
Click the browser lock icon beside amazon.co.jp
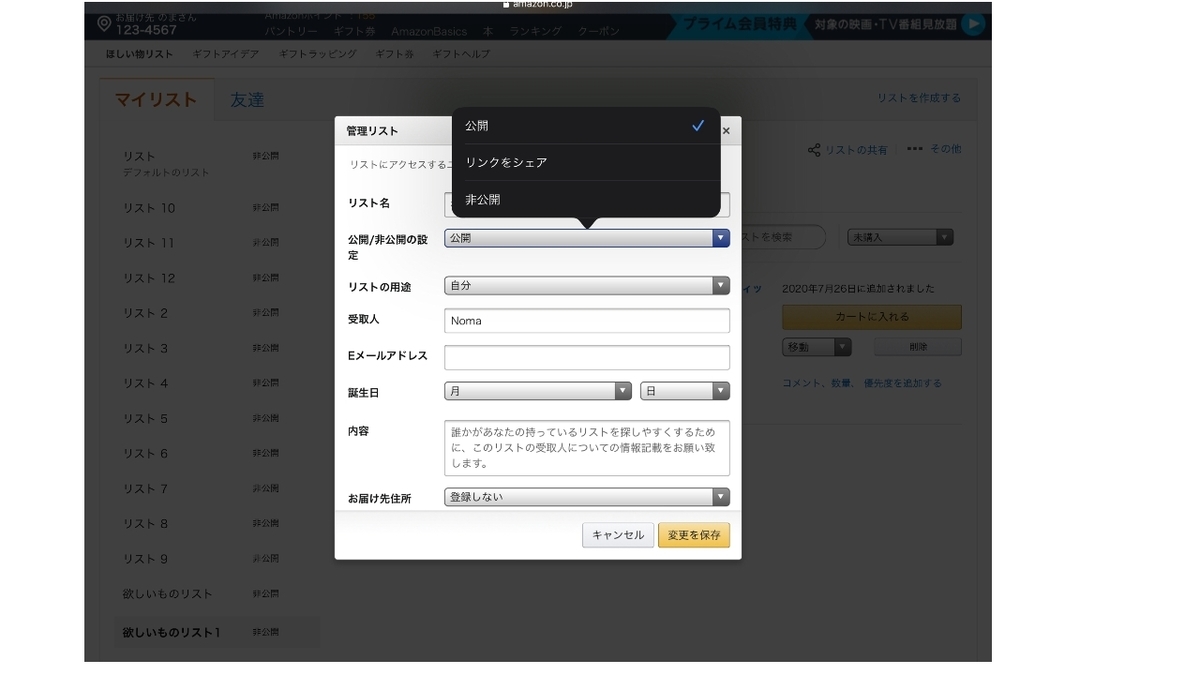[507, 4]
